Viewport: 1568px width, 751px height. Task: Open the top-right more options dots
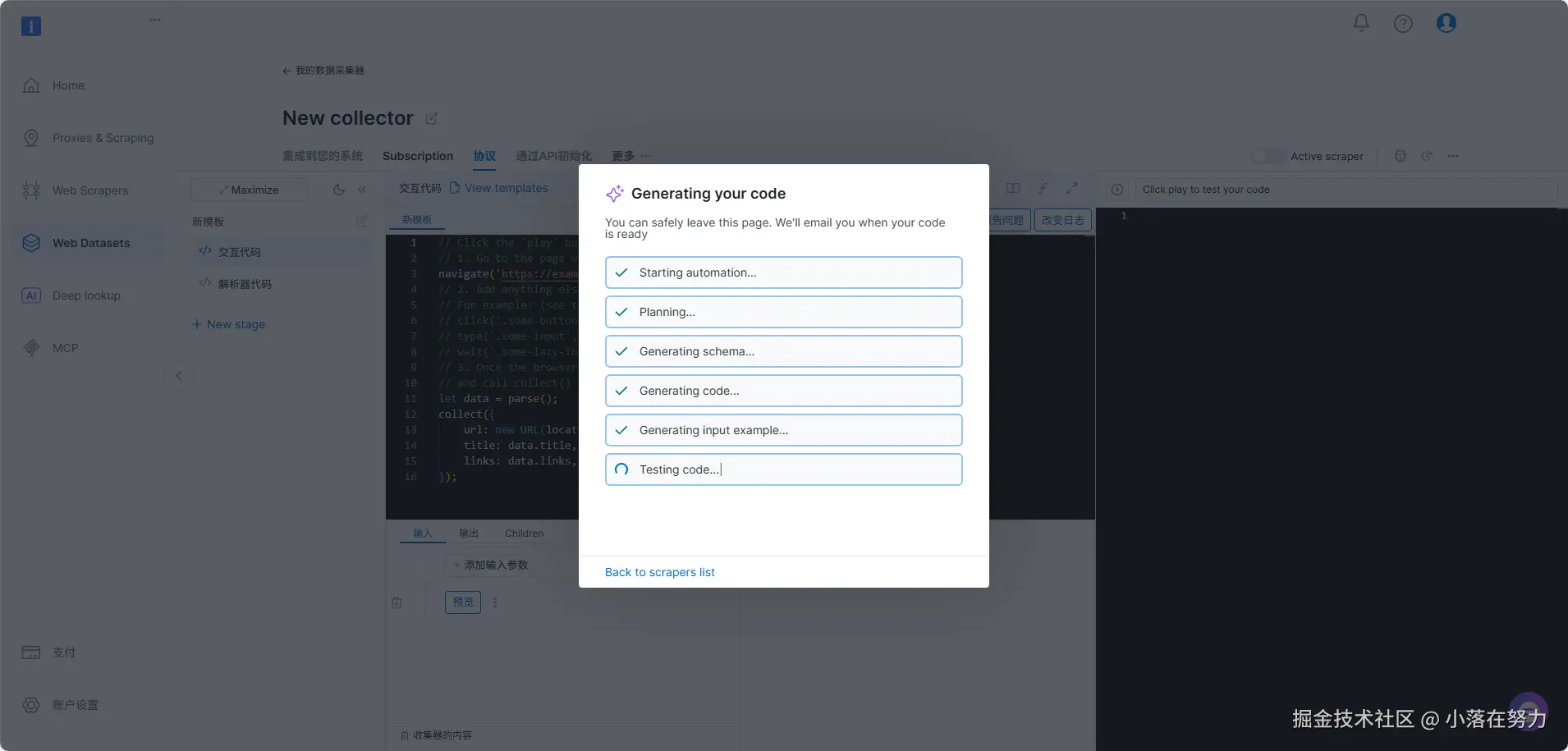click(x=1453, y=156)
